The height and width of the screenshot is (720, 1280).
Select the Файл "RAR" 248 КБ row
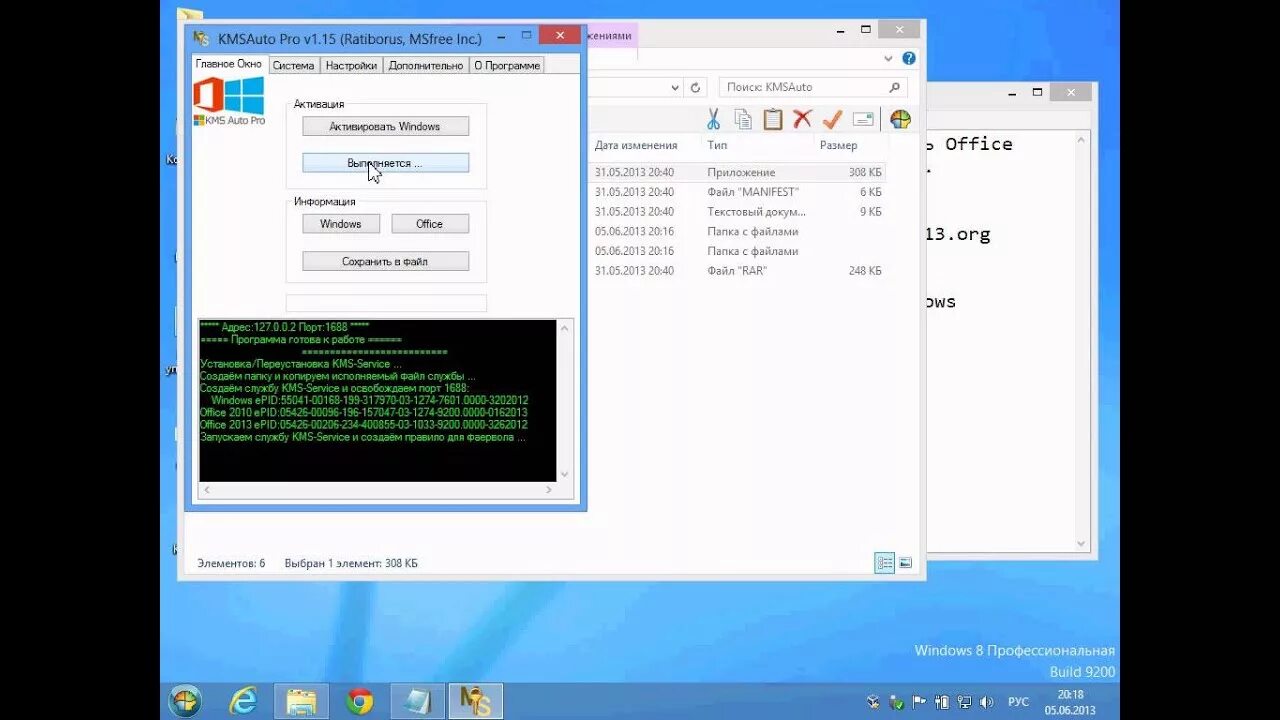tap(738, 271)
